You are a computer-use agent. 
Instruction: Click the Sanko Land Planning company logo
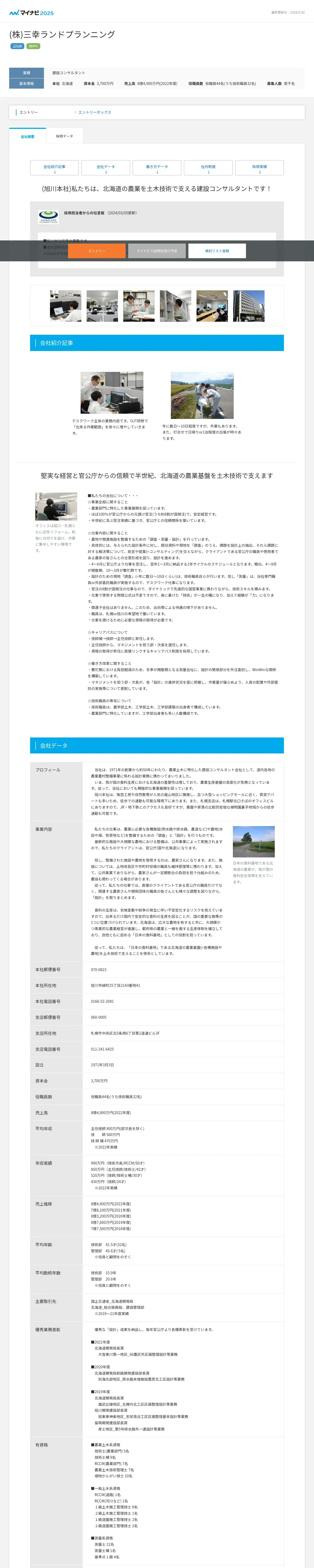[x=48, y=217]
